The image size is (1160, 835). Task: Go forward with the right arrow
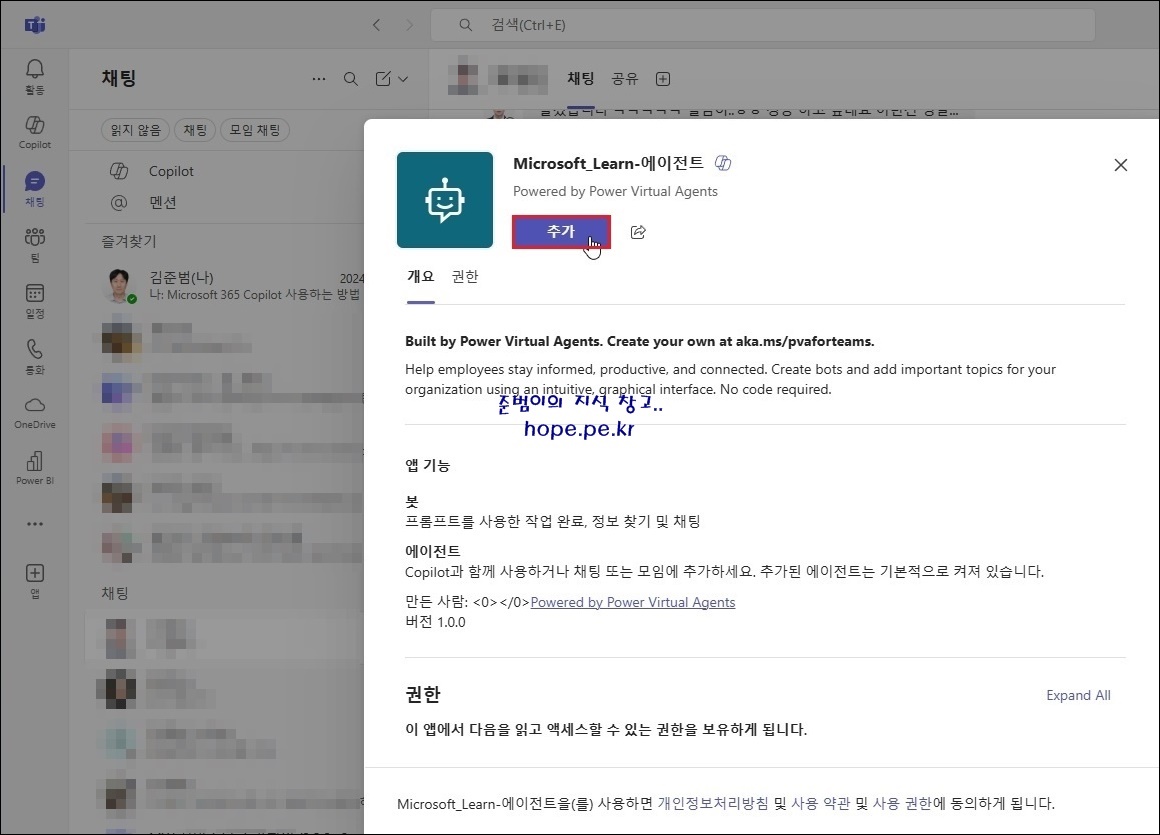[x=409, y=25]
